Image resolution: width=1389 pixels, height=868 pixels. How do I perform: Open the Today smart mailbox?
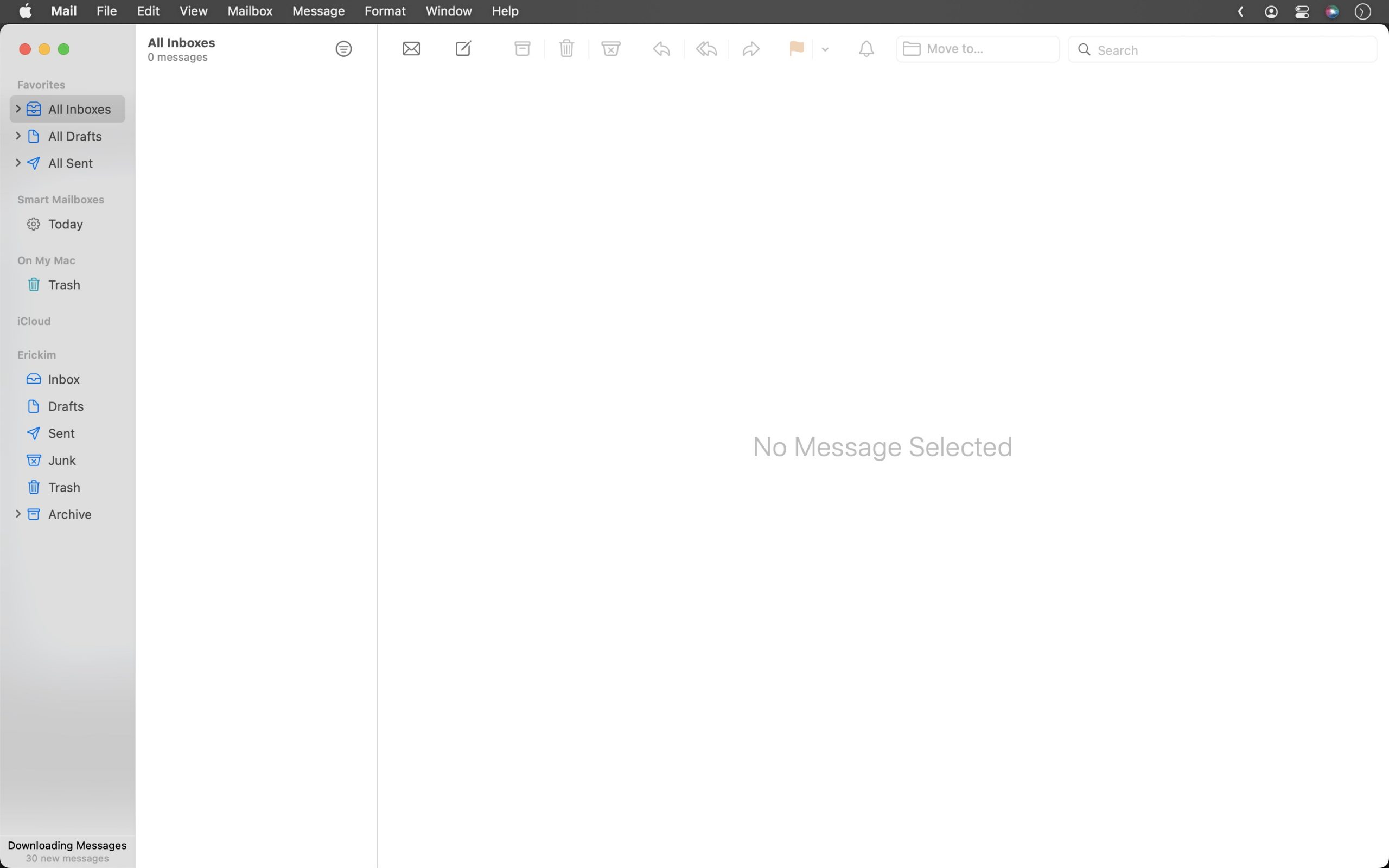[65, 224]
